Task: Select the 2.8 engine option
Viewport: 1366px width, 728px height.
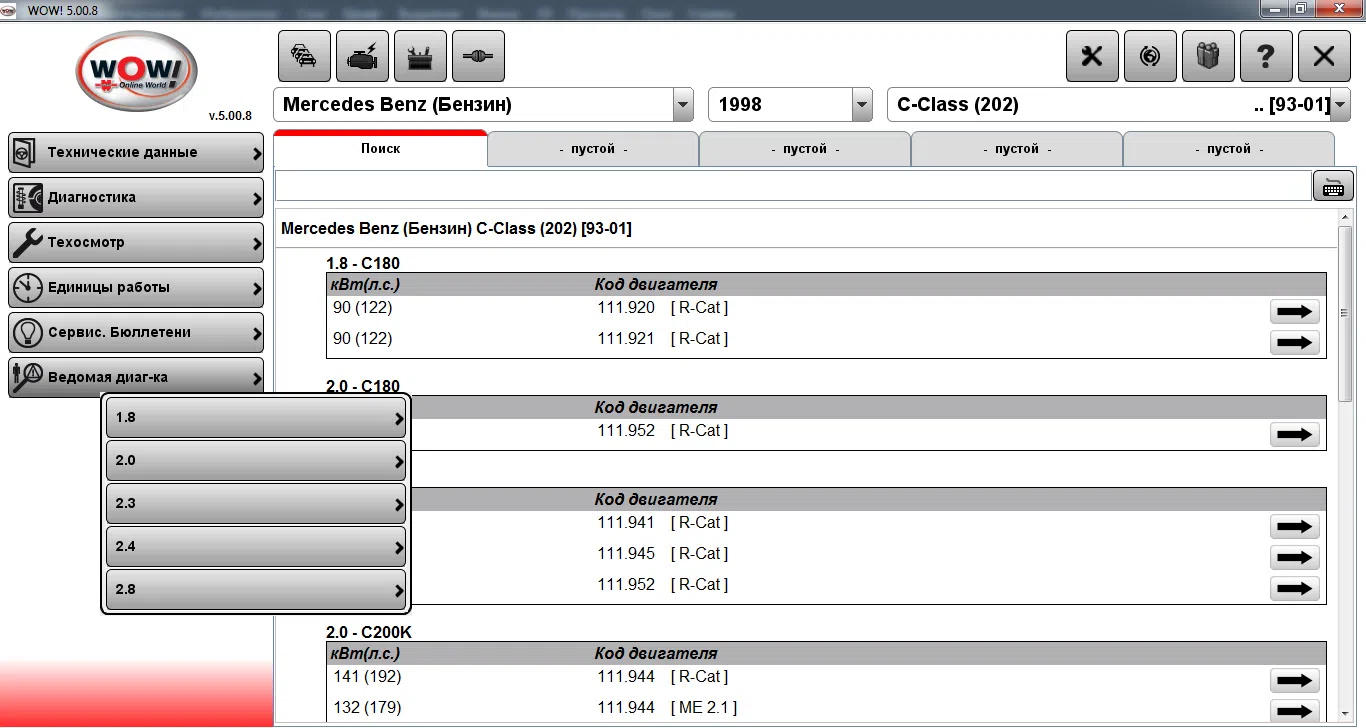Action: [x=256, y=589]
